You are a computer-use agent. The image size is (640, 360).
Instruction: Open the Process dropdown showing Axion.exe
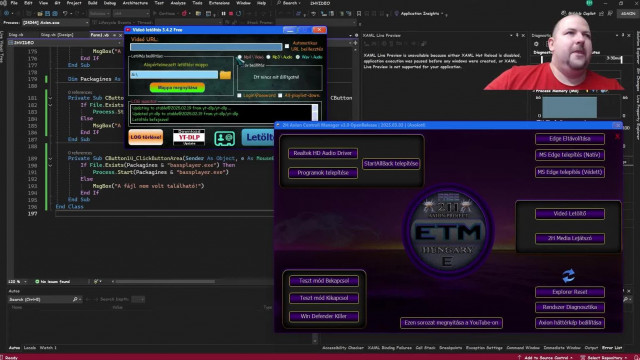click(55, 23)
